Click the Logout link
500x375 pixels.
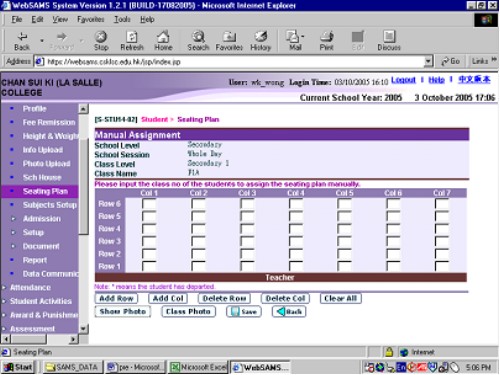403,80
